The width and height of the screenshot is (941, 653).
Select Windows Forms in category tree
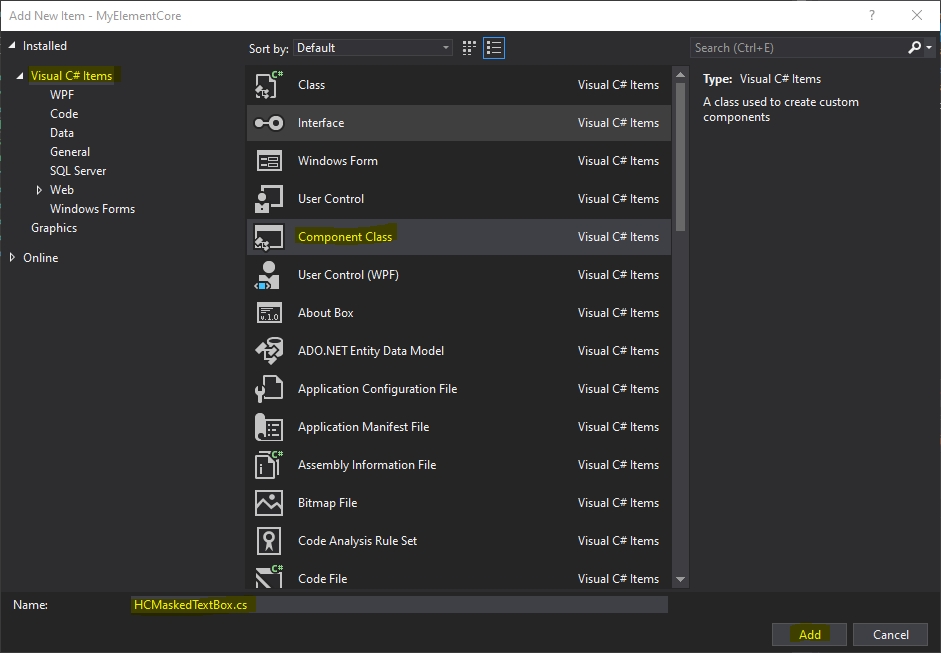(92, 209)
